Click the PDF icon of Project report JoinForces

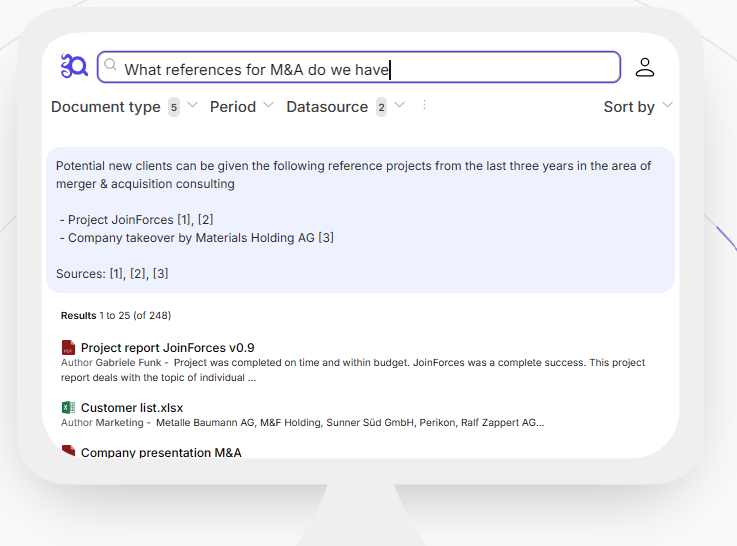point(68,348)
